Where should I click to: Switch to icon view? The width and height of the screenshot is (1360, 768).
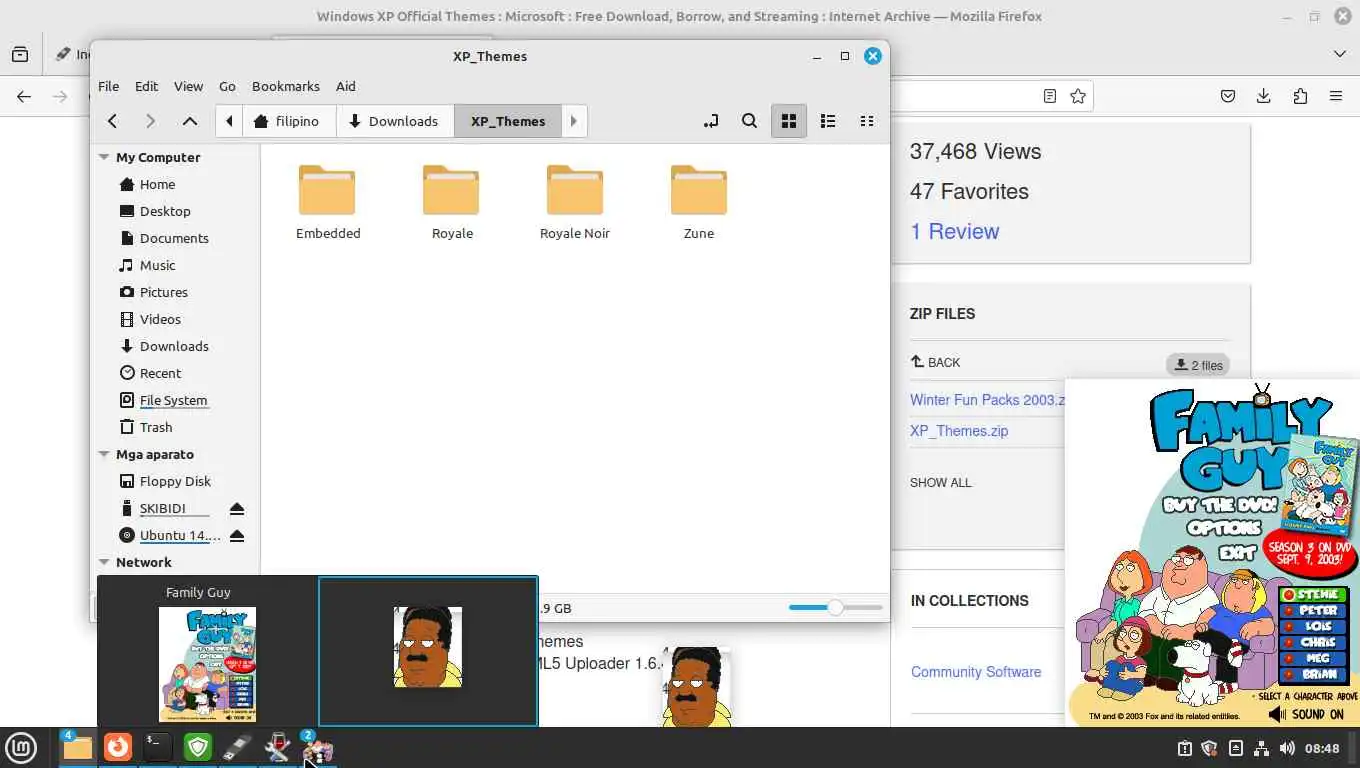[x=789, y=121]
